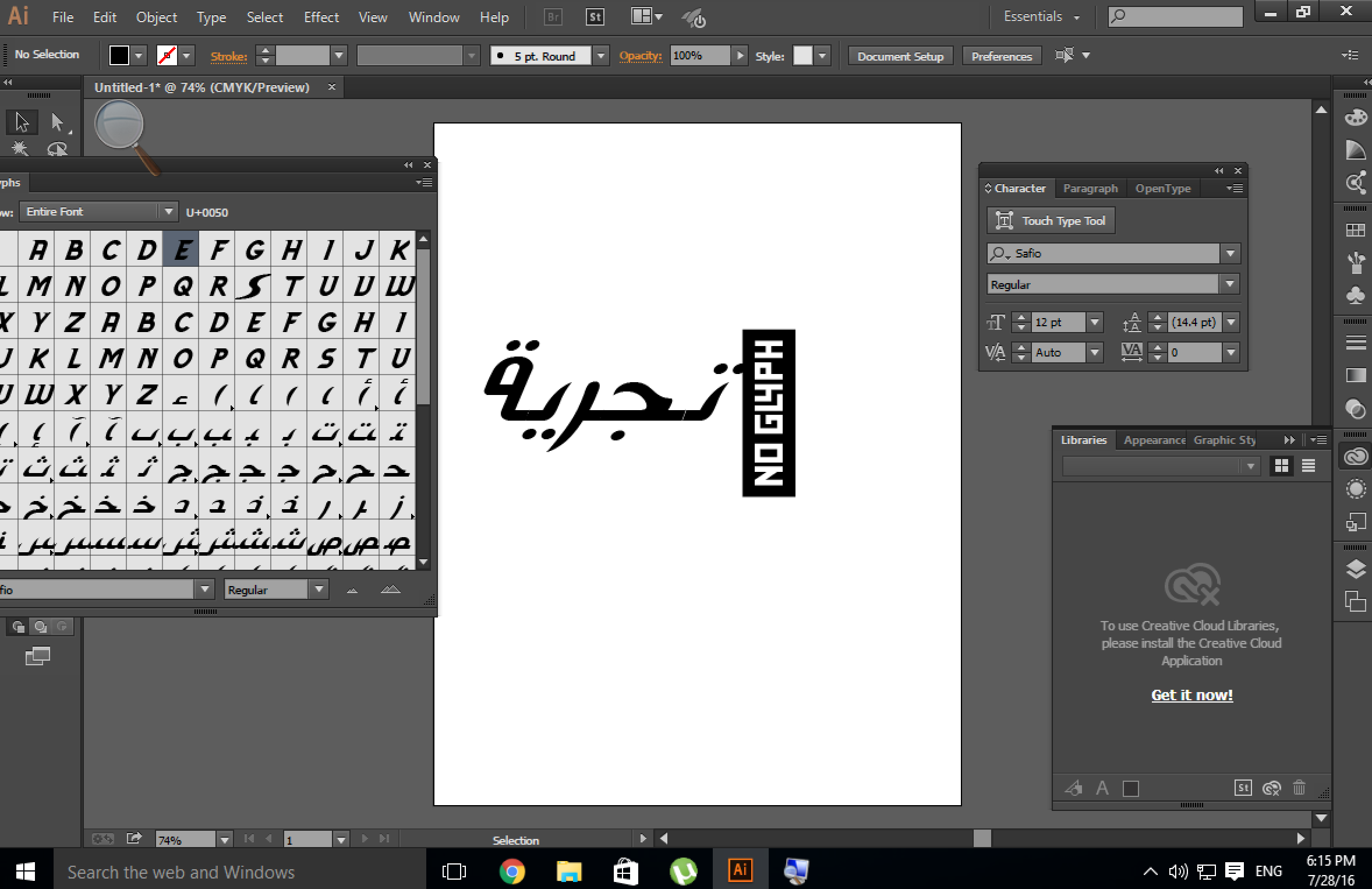This screenshot has height=889, width=1372.
Task: Switch Libraries panel to grid view
Action: point(1281,465)
